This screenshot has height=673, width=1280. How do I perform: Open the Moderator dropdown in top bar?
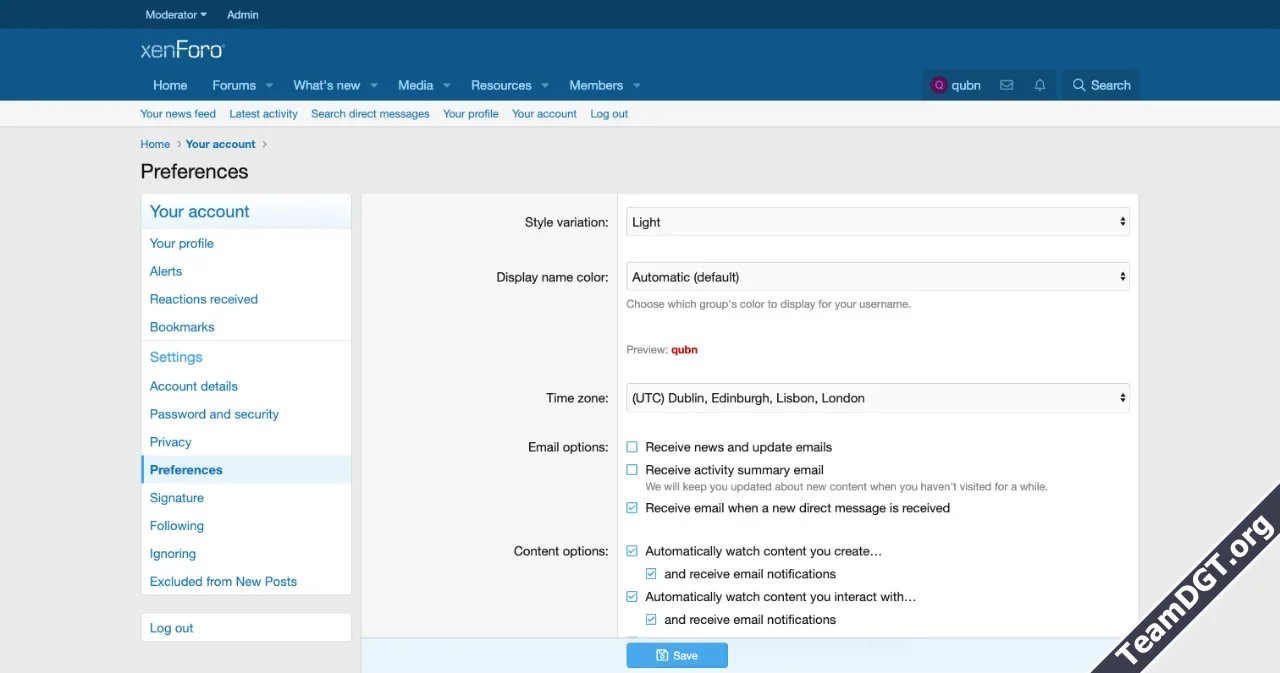tap(176, 15)
